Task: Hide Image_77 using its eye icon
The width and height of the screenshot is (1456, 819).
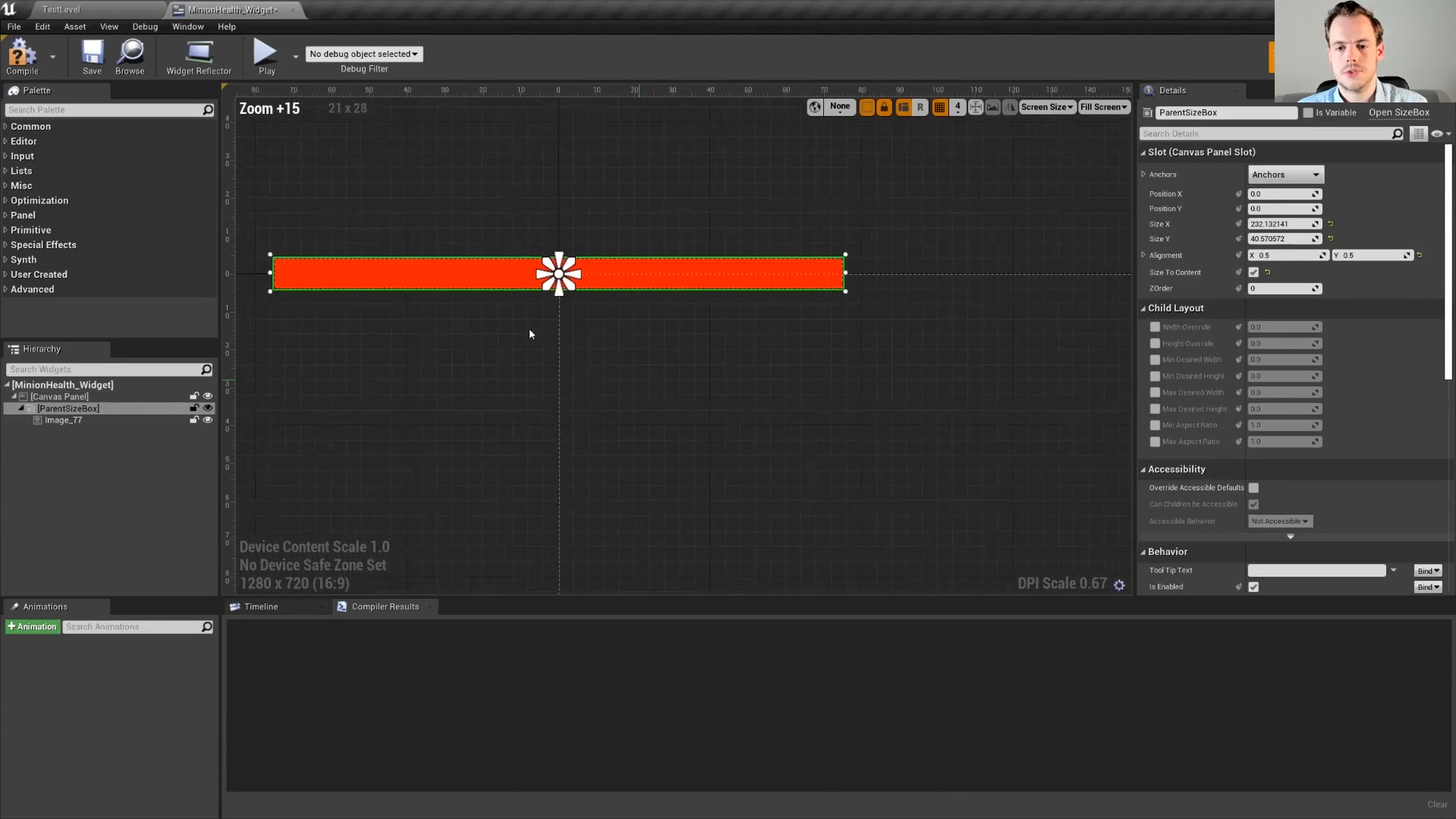Action: [207, 420]
